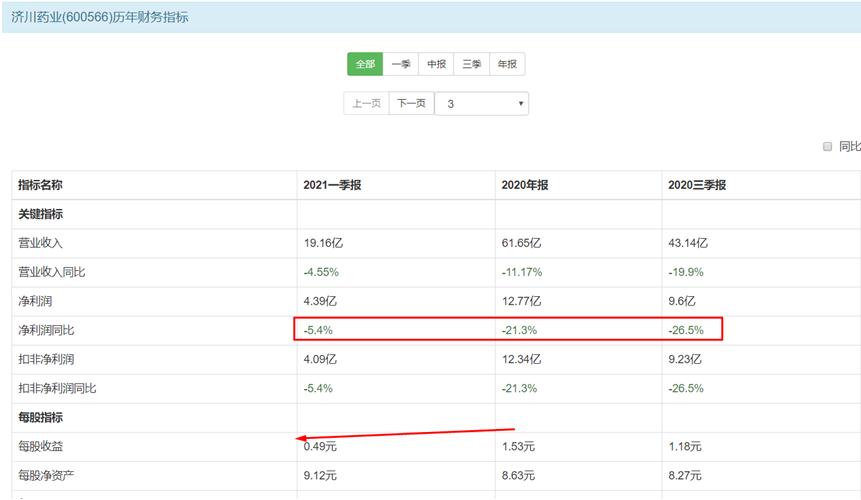Viewport: 861px width, 500px height.
Task: Click the 1.53元 earnings per share
Action: pos(518,447)
